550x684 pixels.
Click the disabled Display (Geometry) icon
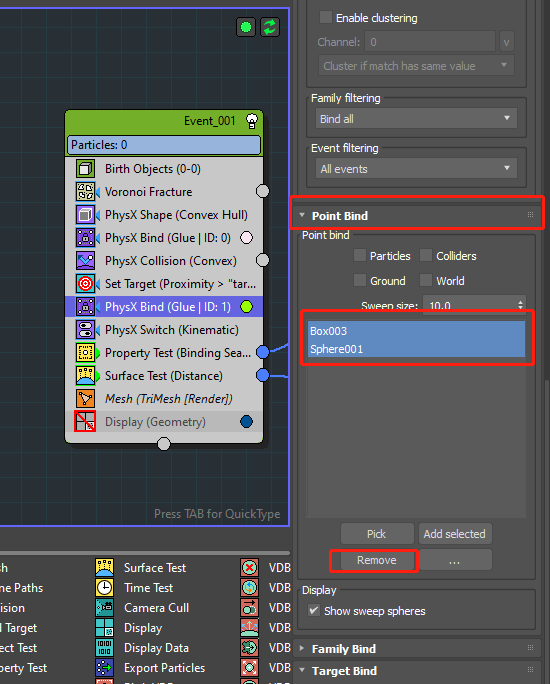click(85, 422)
